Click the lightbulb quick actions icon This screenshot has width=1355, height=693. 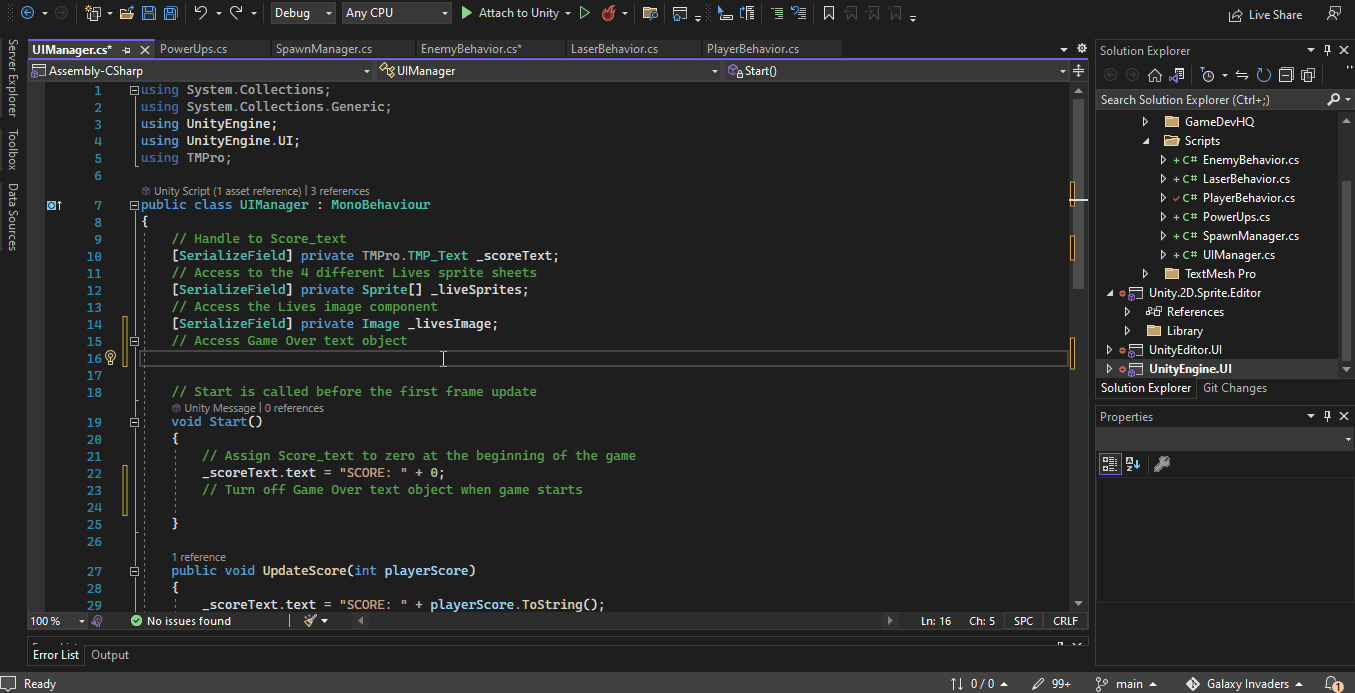111,358
